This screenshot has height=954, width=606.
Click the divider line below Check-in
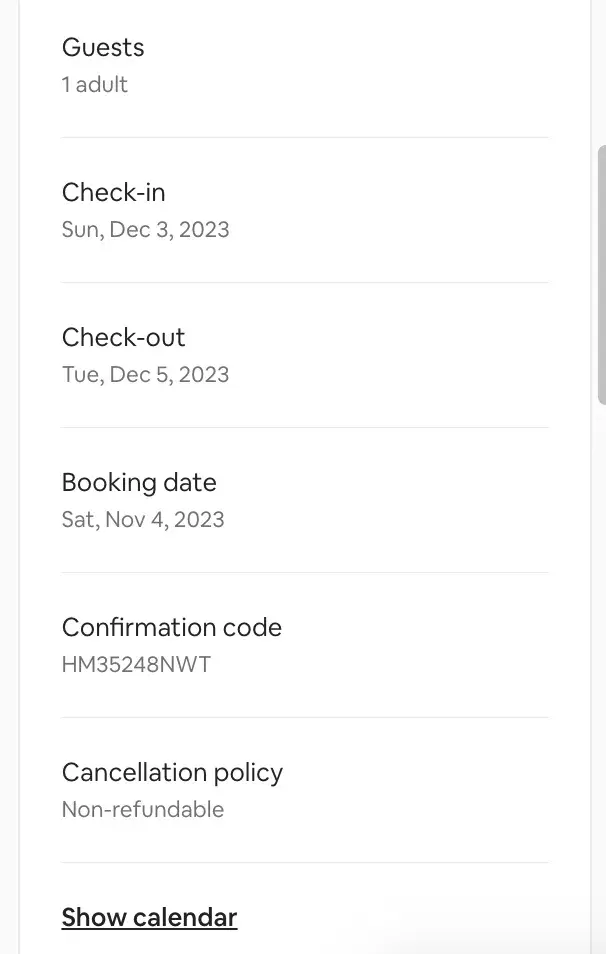coord(305,282)
